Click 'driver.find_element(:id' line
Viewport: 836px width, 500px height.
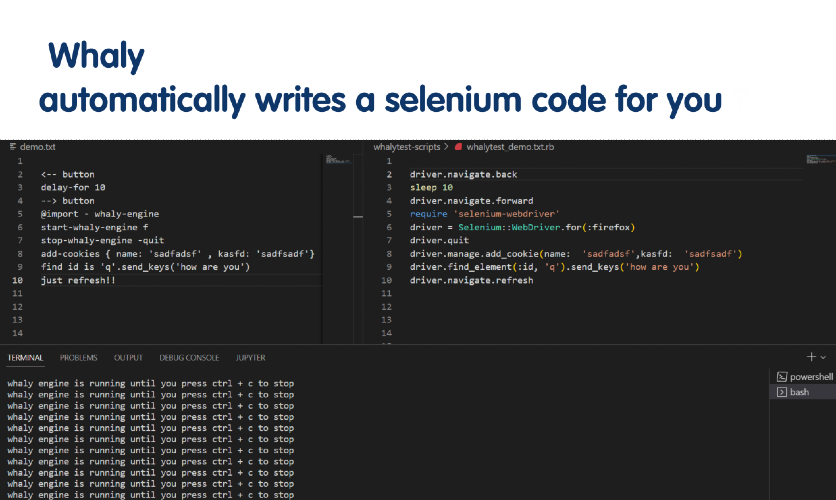pos(554,267)
